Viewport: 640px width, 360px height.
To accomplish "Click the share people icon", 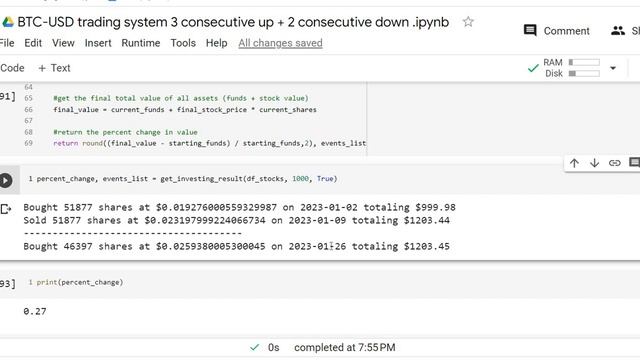I will [x=618, y=31].
